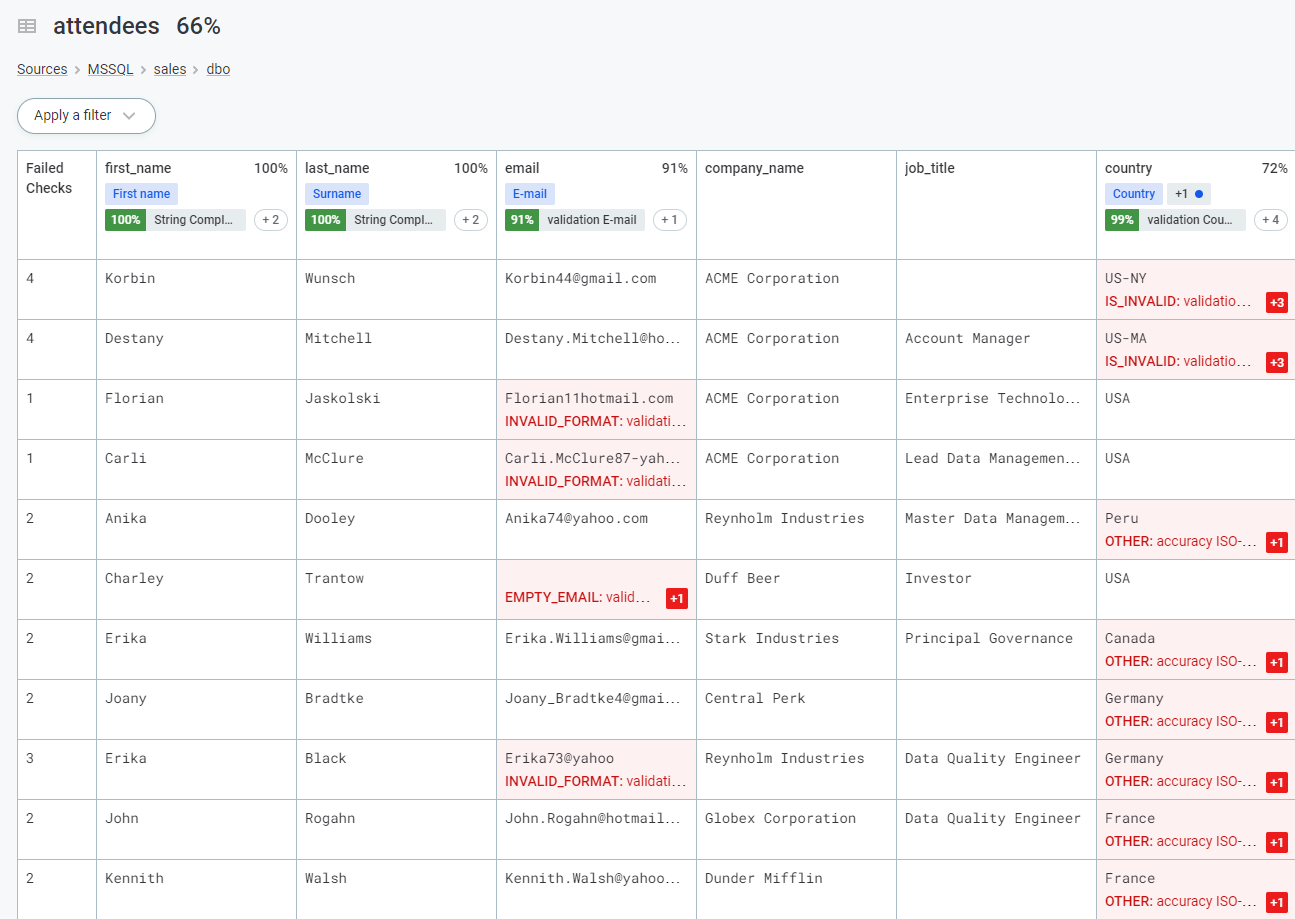Select the E-mail term tag
Viewport: 1295px width, 919px height.
[x=529, y=194]
